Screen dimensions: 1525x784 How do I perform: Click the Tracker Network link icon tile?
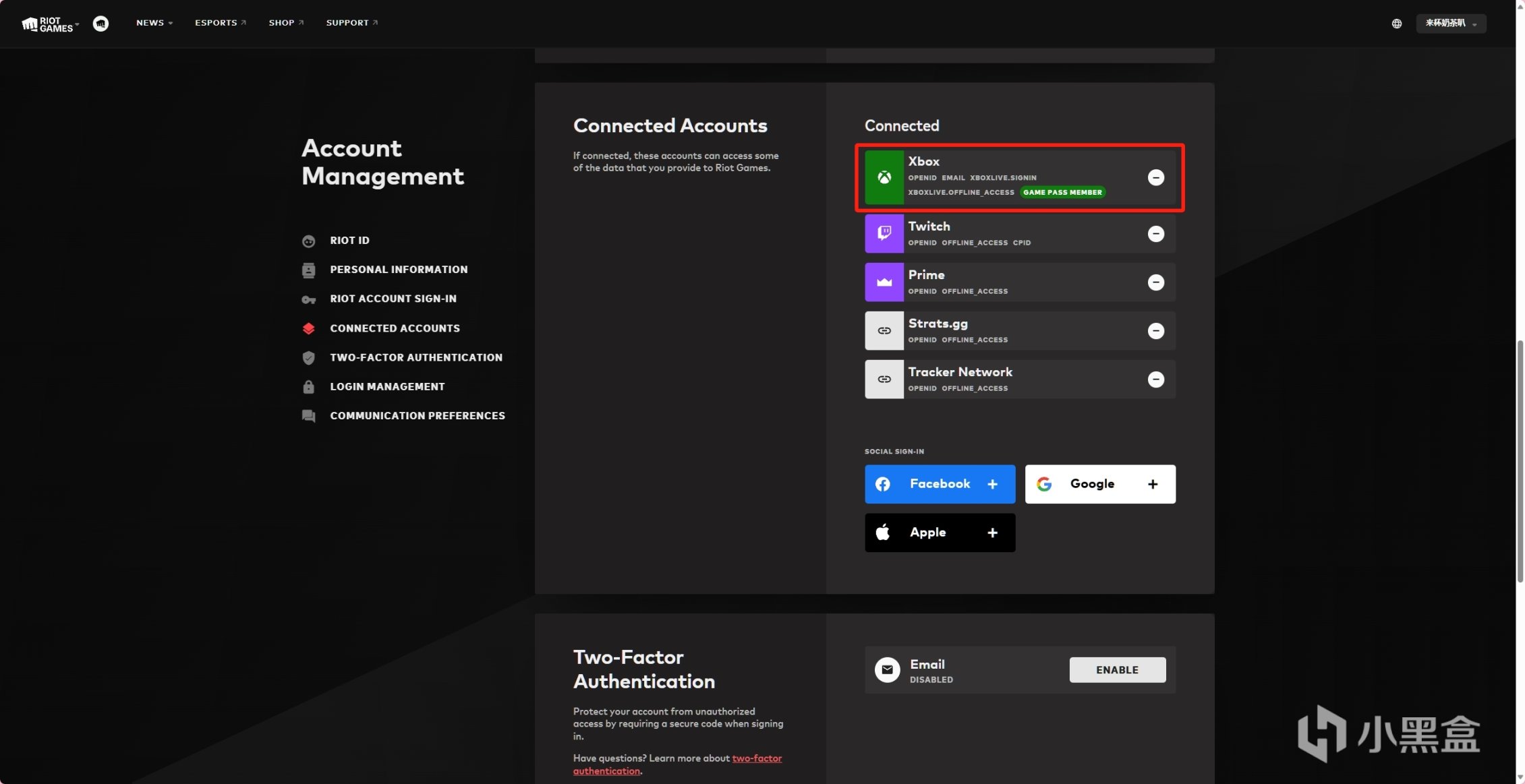pos(884,380)
